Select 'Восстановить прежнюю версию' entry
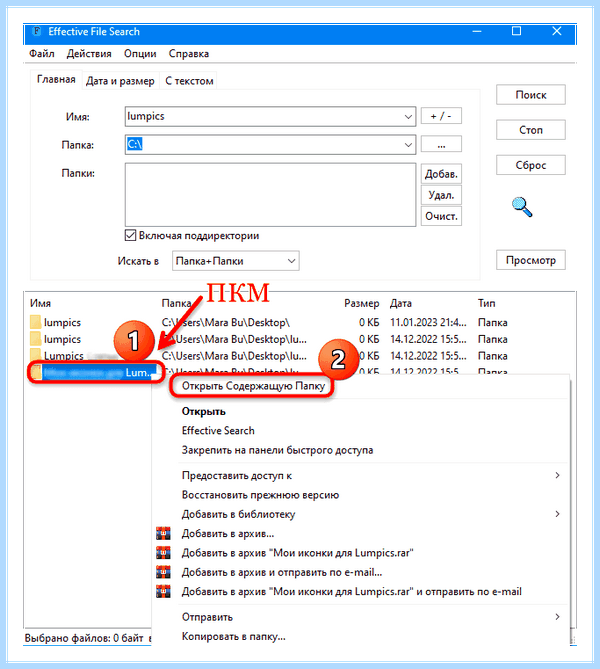Image resolution: width=600 pixels, height=669 pixels. (x=260, y=495)
